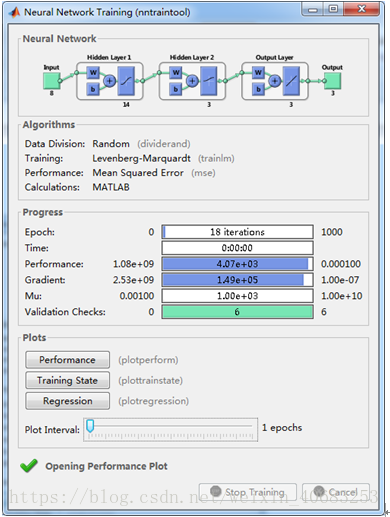Click the (plotperform) label
The height and width of the screenshot is (517, 390).
[148, 360]
